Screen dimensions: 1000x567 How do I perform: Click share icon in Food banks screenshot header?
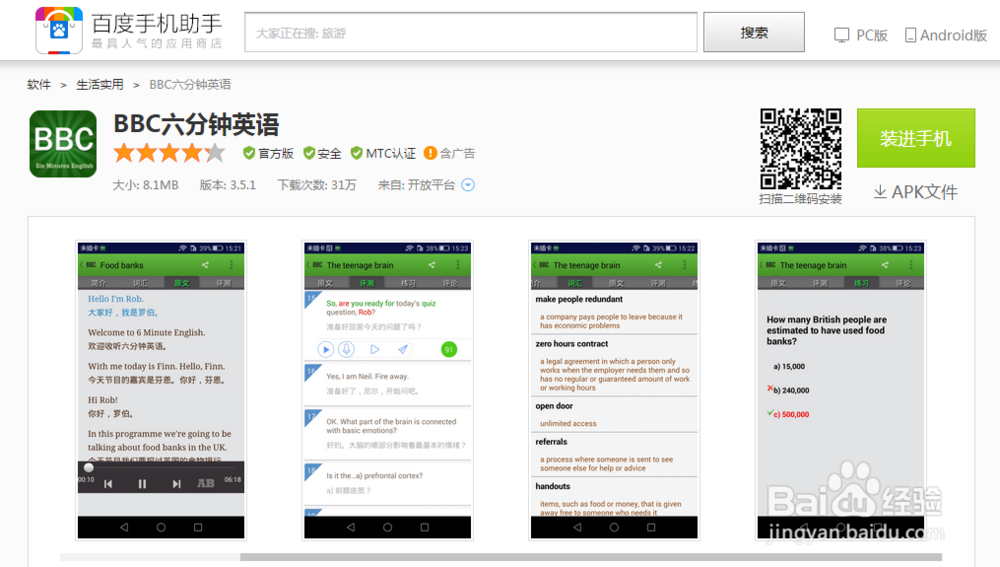(205, 265)
